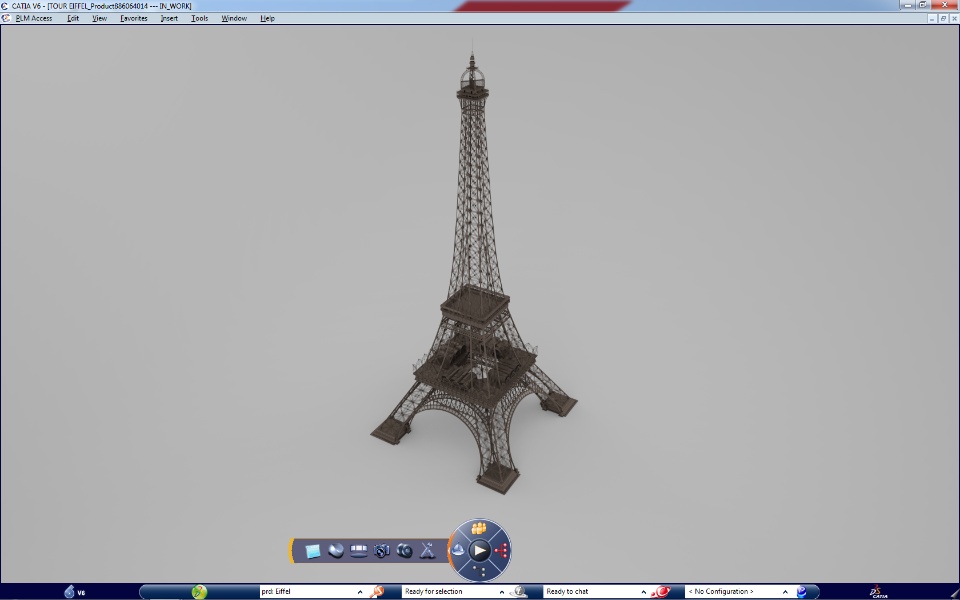Click the CATIA app icon in title bar
Image resolution: width=960 pixels, height=600 pixels.
(5, 6)
